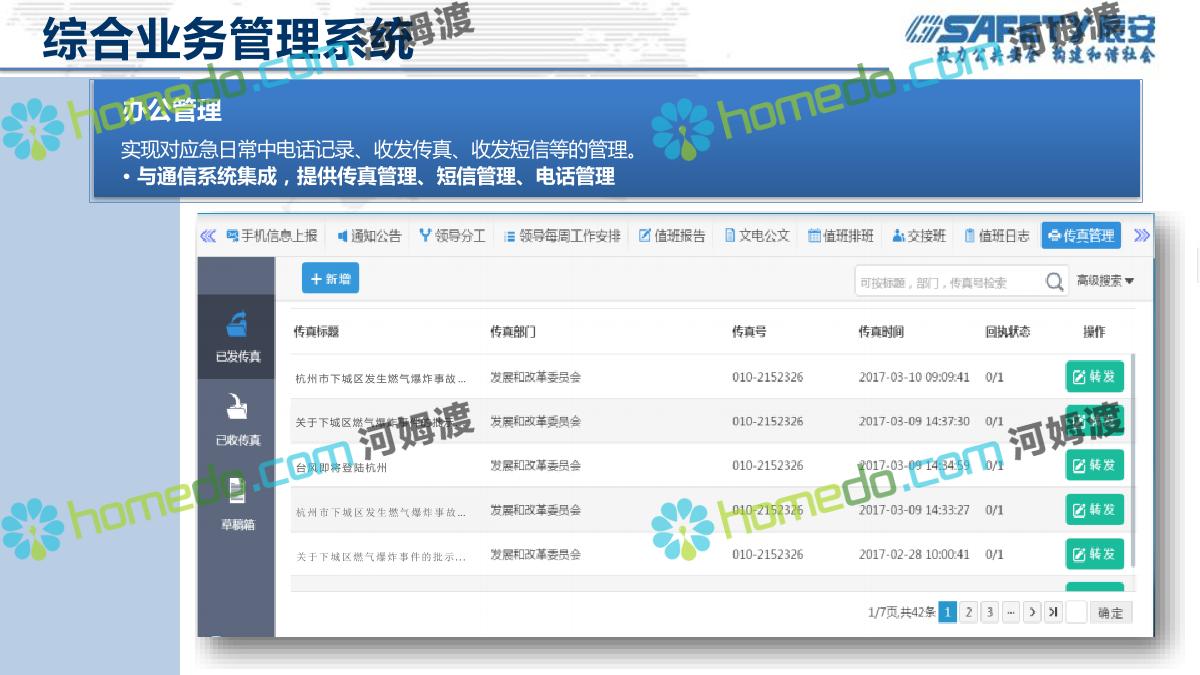
Task: Expand the 高级搜索 advanced search dropdown
Action: [x=1104, y=282]
